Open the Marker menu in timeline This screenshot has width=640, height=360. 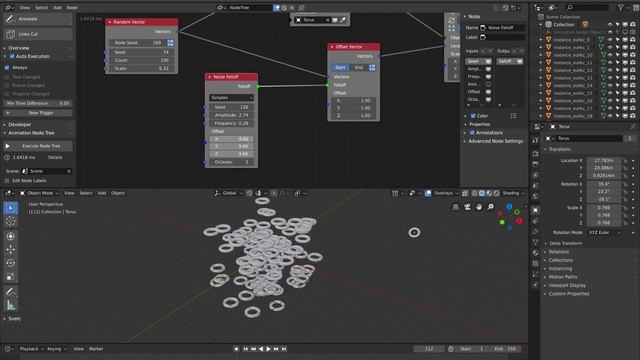coord(96,349)
